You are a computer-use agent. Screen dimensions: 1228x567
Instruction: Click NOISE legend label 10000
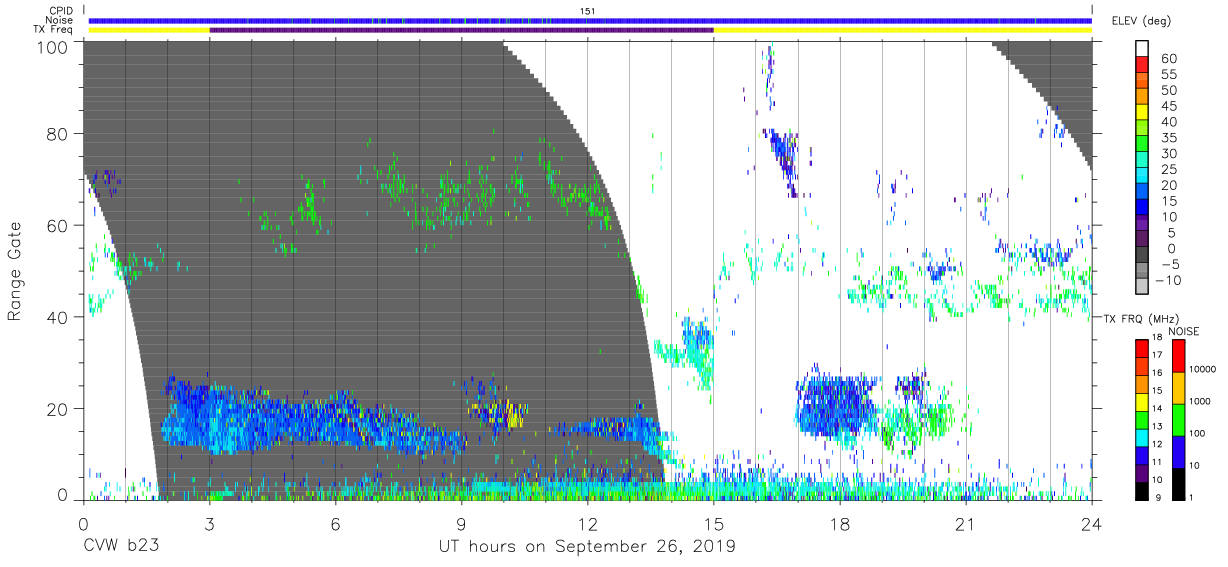pos(1204,370)
